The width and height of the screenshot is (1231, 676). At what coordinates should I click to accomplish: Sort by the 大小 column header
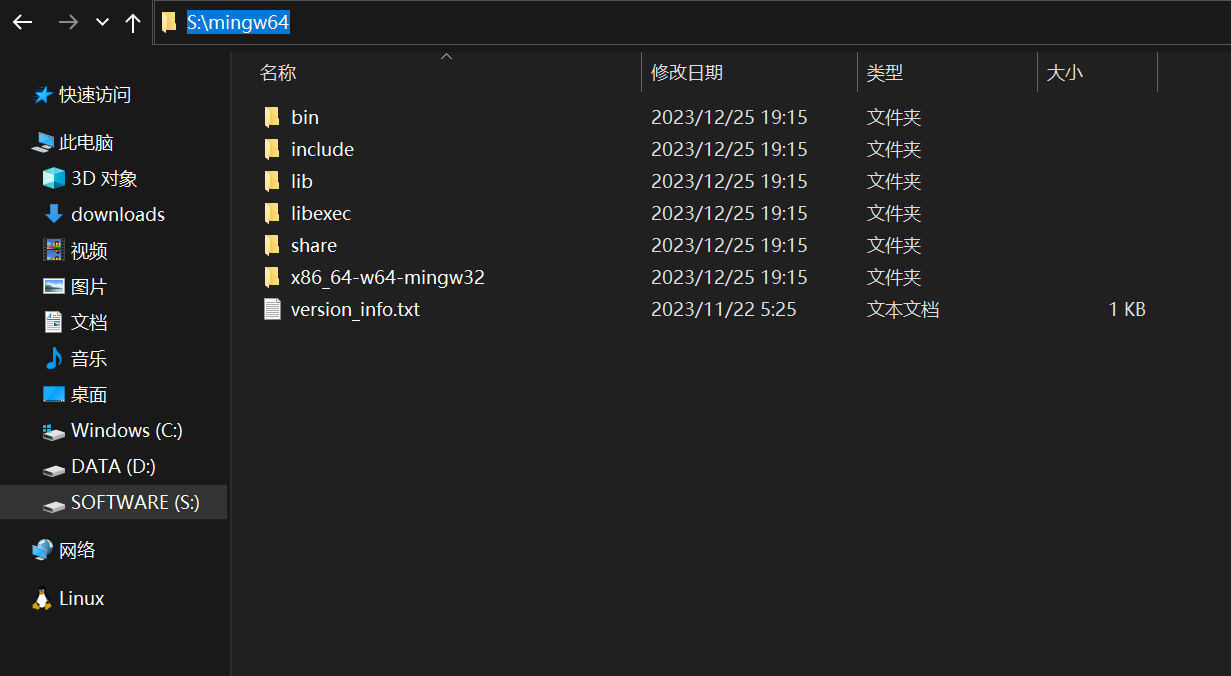coord(1064,73)
